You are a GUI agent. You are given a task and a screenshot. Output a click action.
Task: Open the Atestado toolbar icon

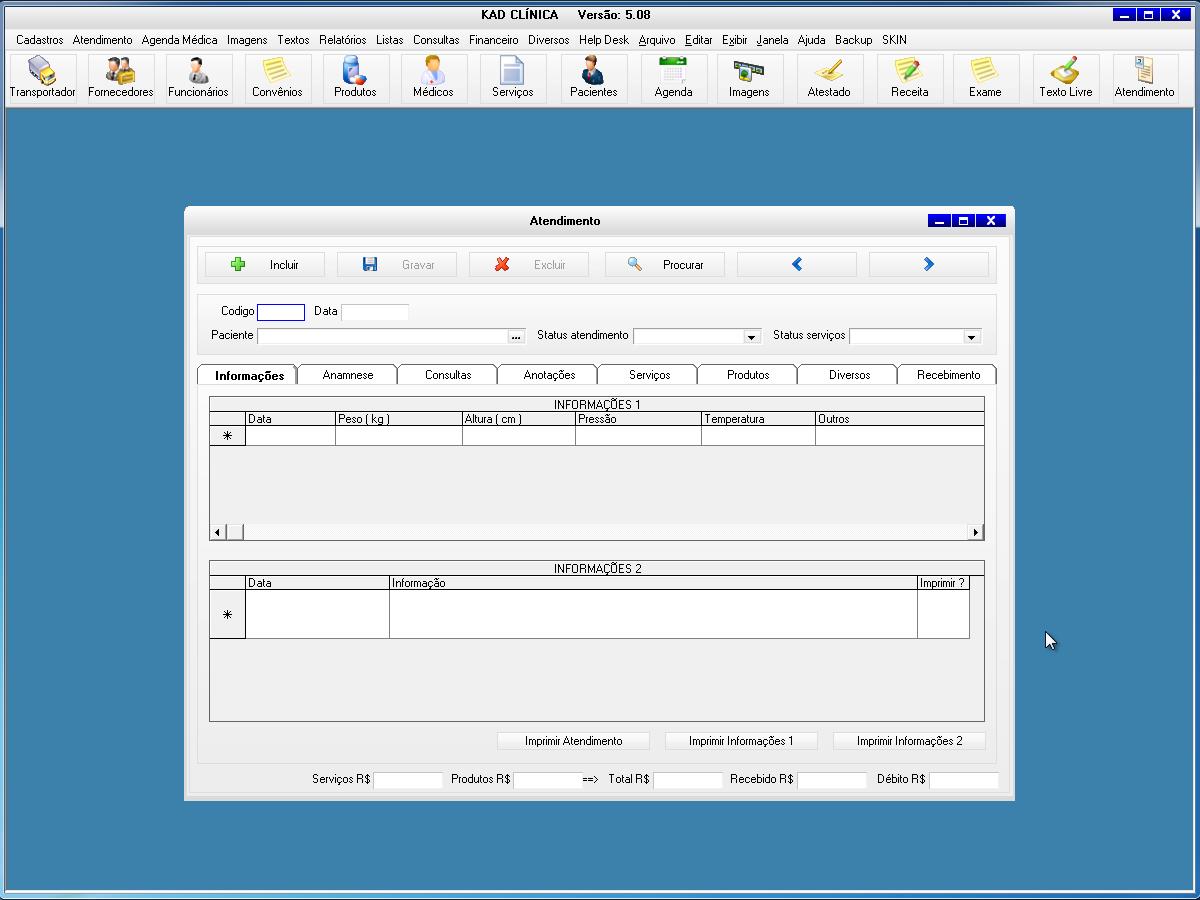[x=829, y=77]
